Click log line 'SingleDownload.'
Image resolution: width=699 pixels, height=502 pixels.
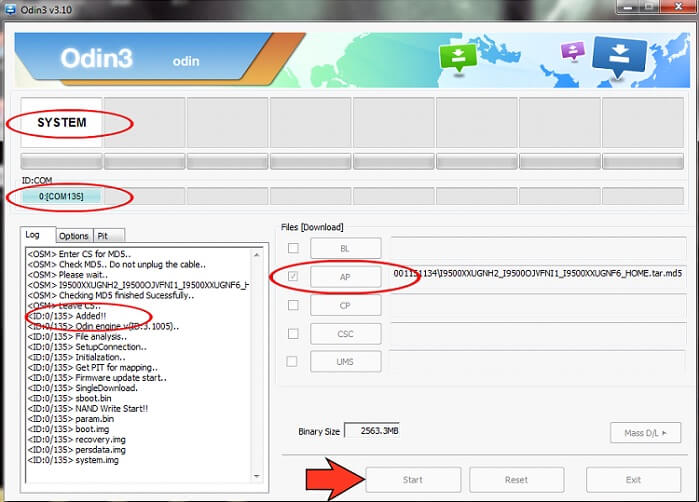click(83, 388)
